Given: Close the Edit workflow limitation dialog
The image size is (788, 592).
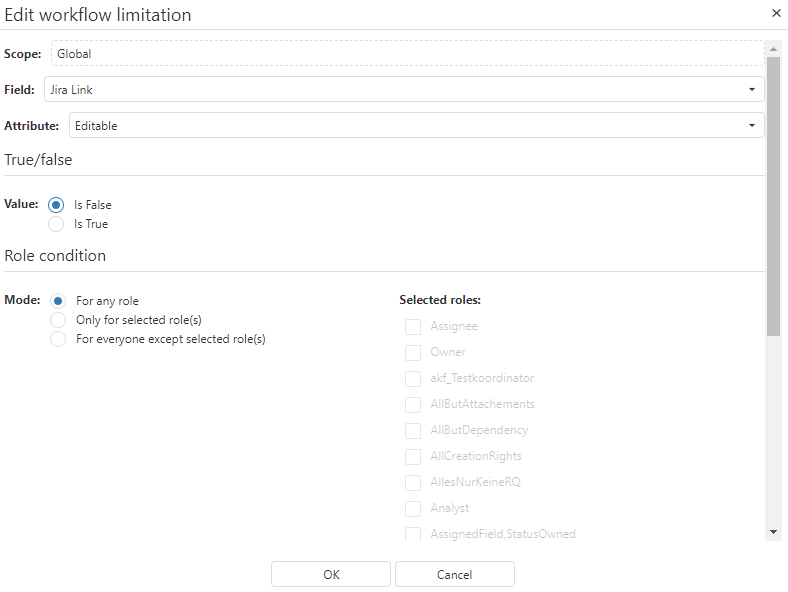Looking at the screenshot, I should (776, 14).
